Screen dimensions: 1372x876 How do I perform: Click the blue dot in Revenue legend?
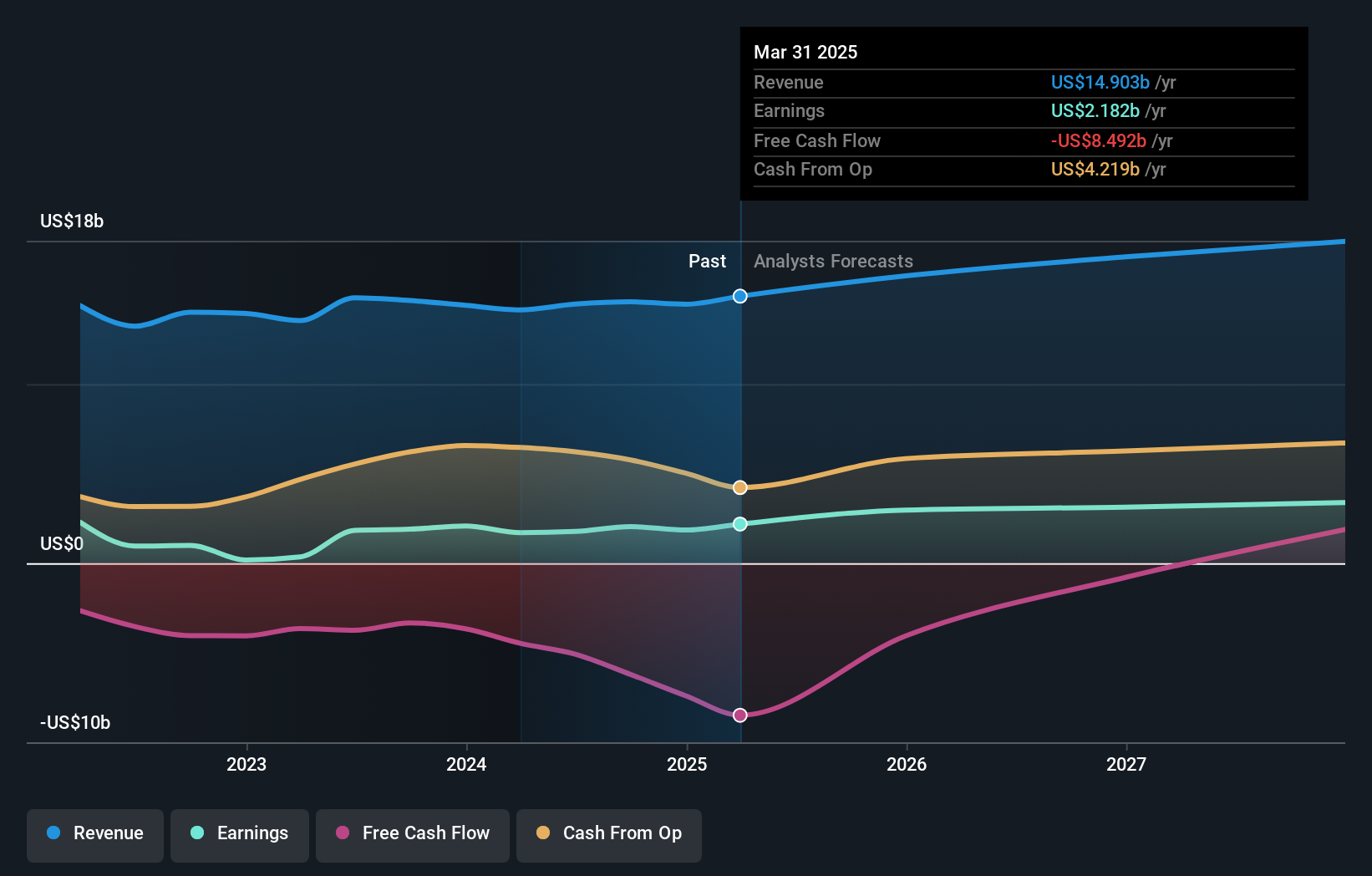coord(53,833)
